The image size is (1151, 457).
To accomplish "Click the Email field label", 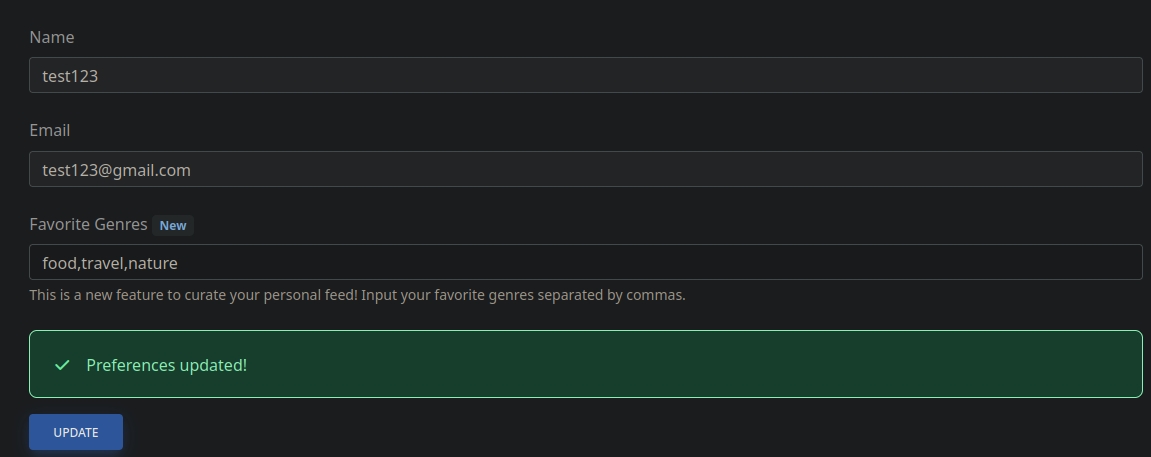I will [50, 130].
